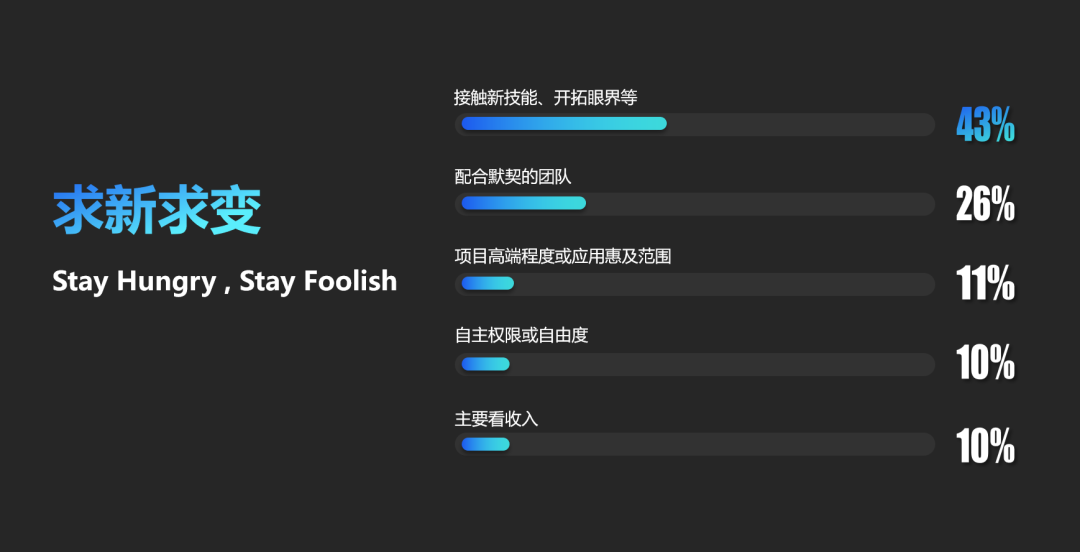Click the 10% next to 自主权限或自由度

pos(985,363)
